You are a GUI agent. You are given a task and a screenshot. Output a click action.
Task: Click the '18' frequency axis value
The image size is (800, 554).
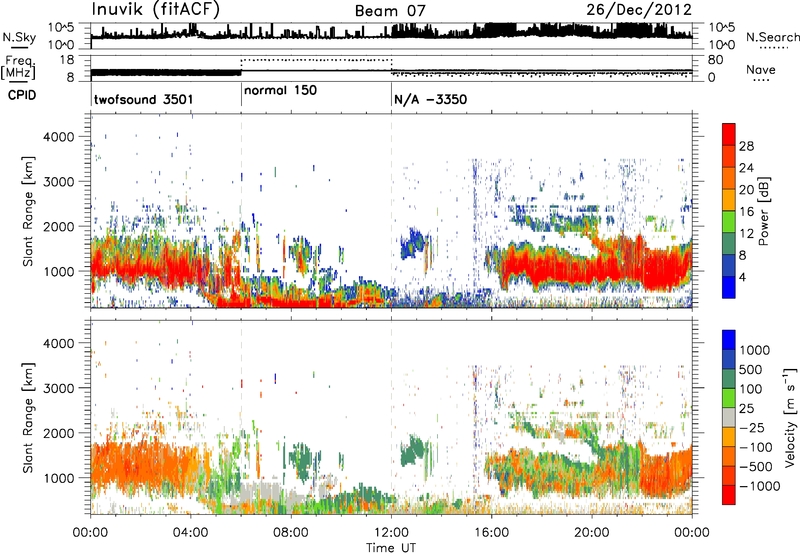tap(67, 60)
